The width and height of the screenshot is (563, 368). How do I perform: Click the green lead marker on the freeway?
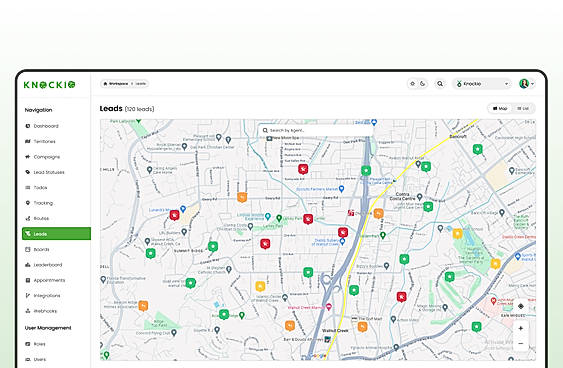366,171
